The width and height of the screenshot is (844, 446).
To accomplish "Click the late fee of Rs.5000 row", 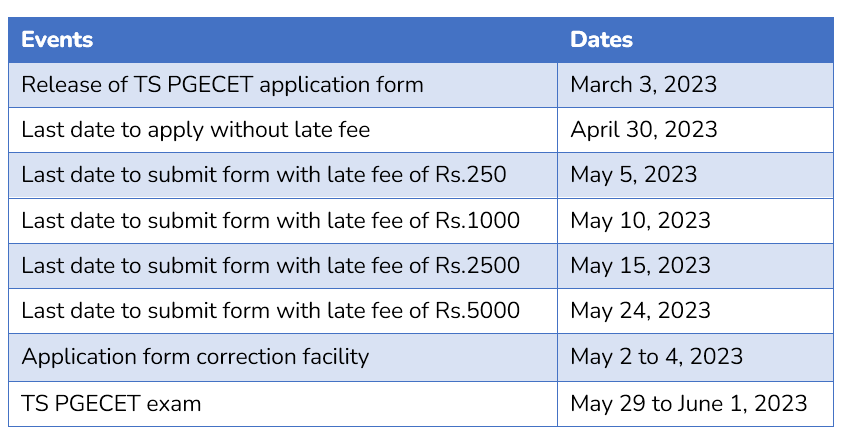I will [421, 311].
